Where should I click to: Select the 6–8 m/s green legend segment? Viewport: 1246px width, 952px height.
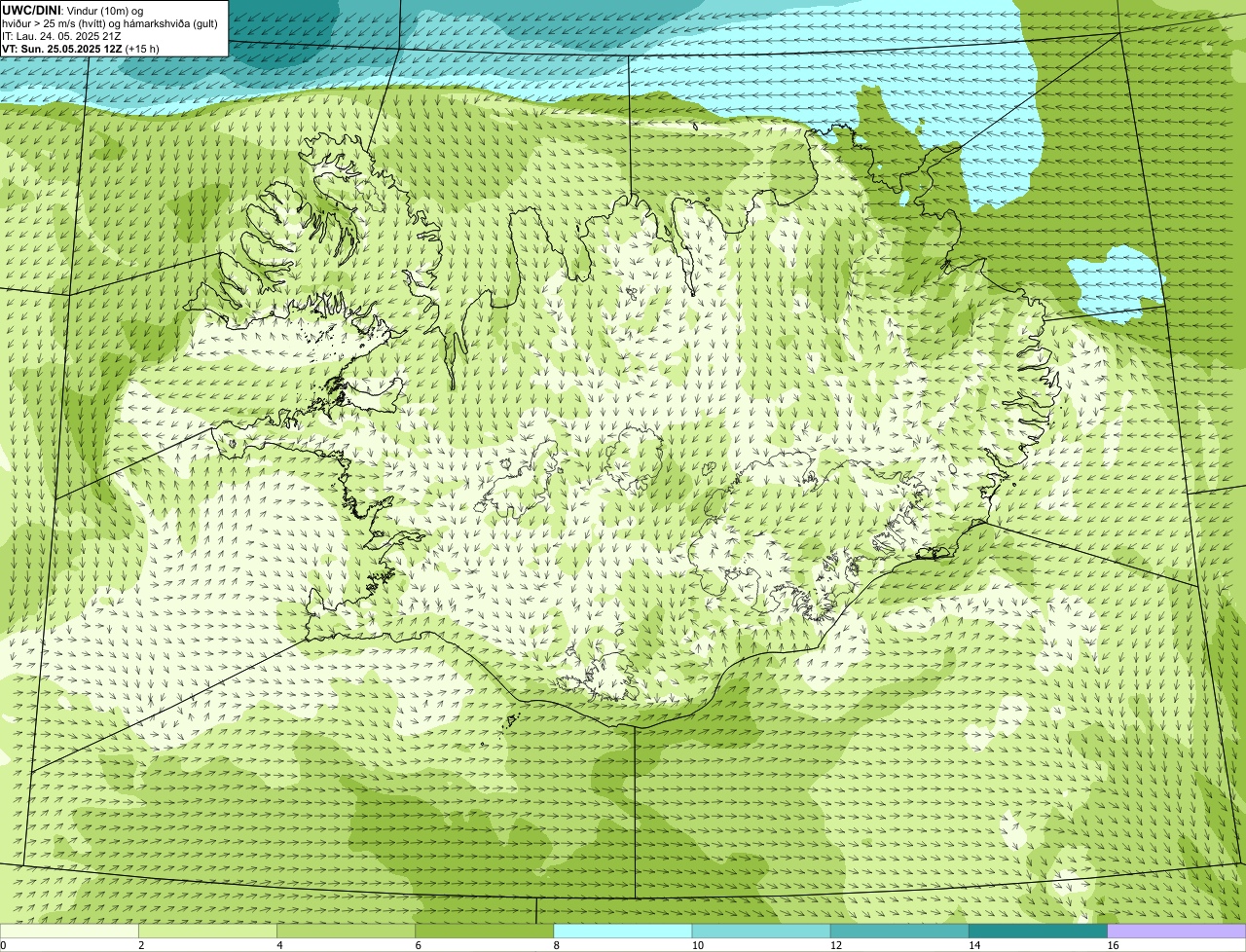tap(485, 931)
